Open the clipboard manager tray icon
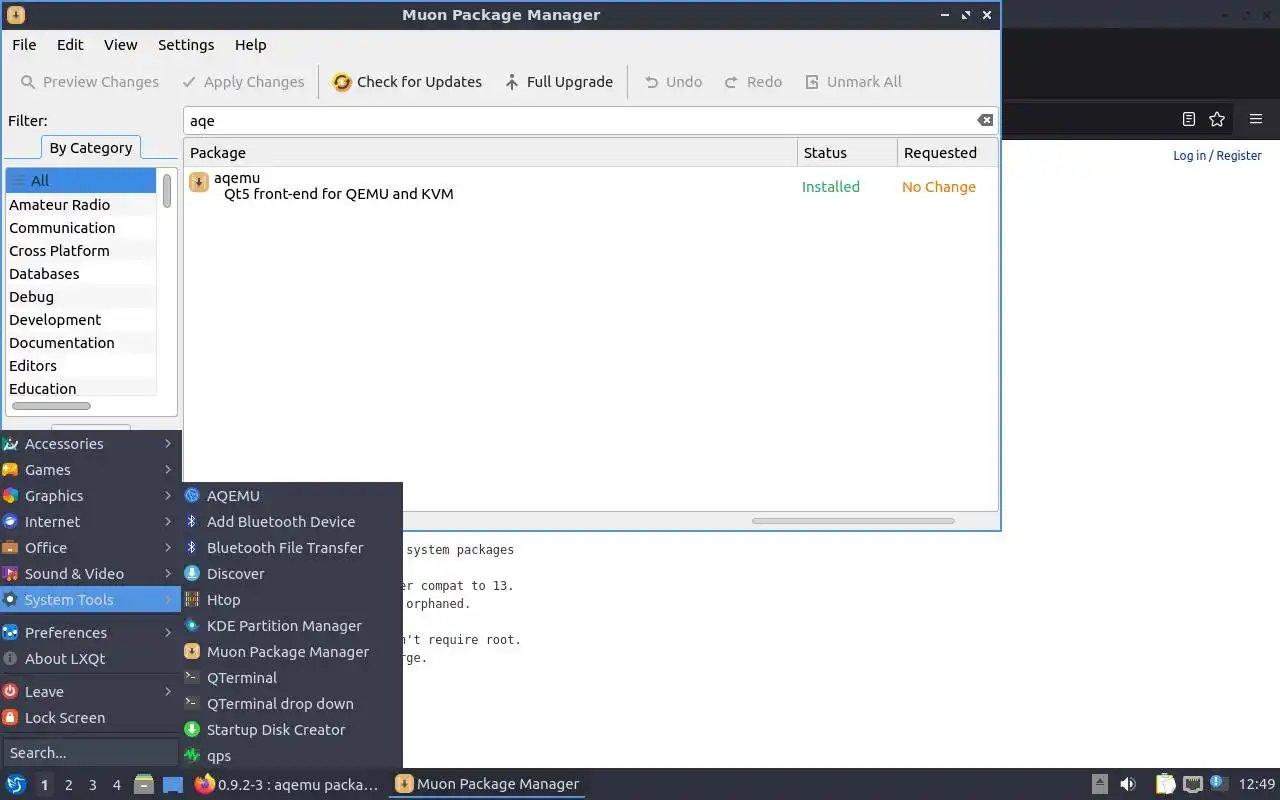The height and width of the screenshot is (800, 1280). [x=1165, y=785]
